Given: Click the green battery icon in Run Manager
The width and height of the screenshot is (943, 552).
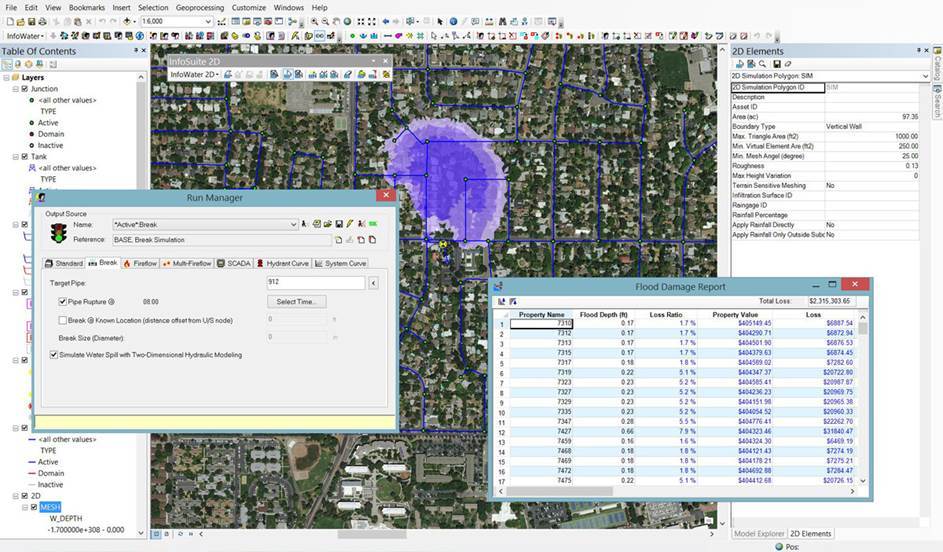Looking at the screenshot, I should pyautogui.click(x=373, y=224).
